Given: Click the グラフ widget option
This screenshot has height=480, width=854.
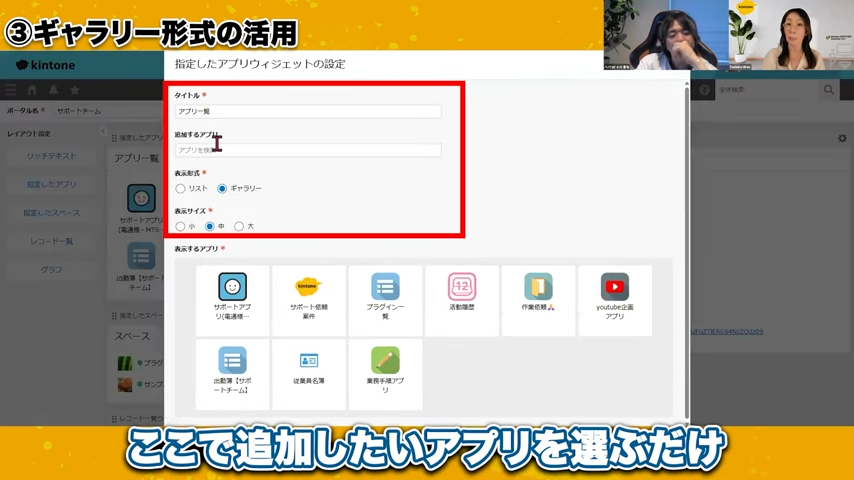Looking at the screenshot, I should point(52,269).
